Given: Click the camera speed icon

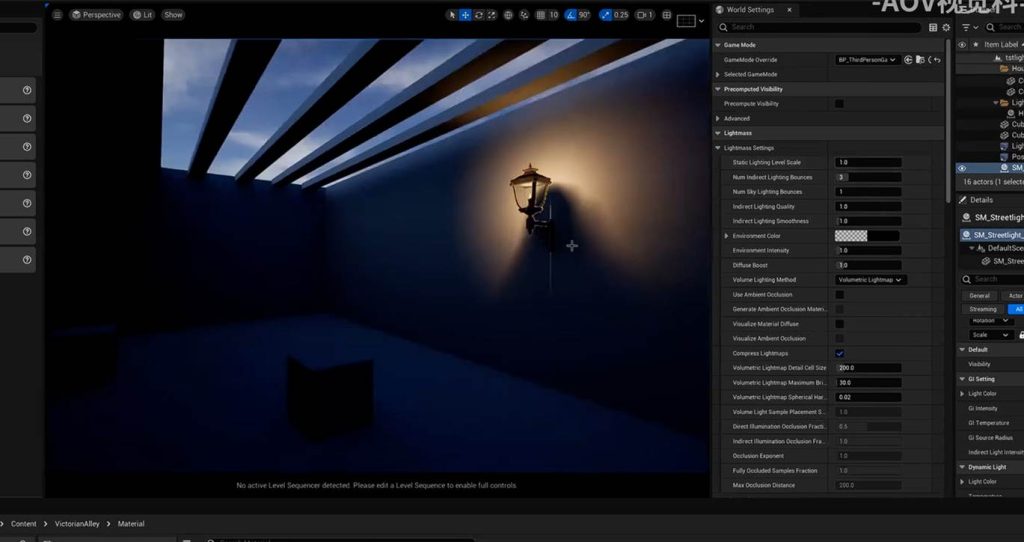Looking at the screenshot, I should 642,15.
